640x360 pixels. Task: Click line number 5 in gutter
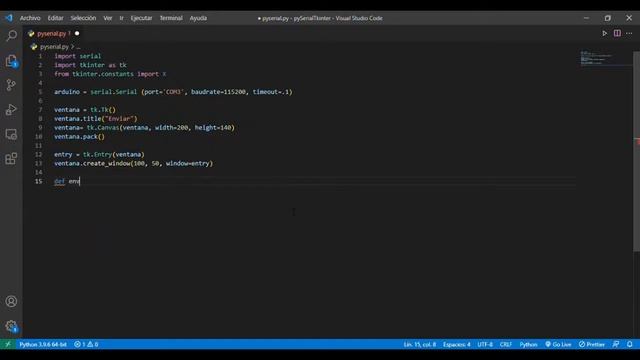click(40, 92)
